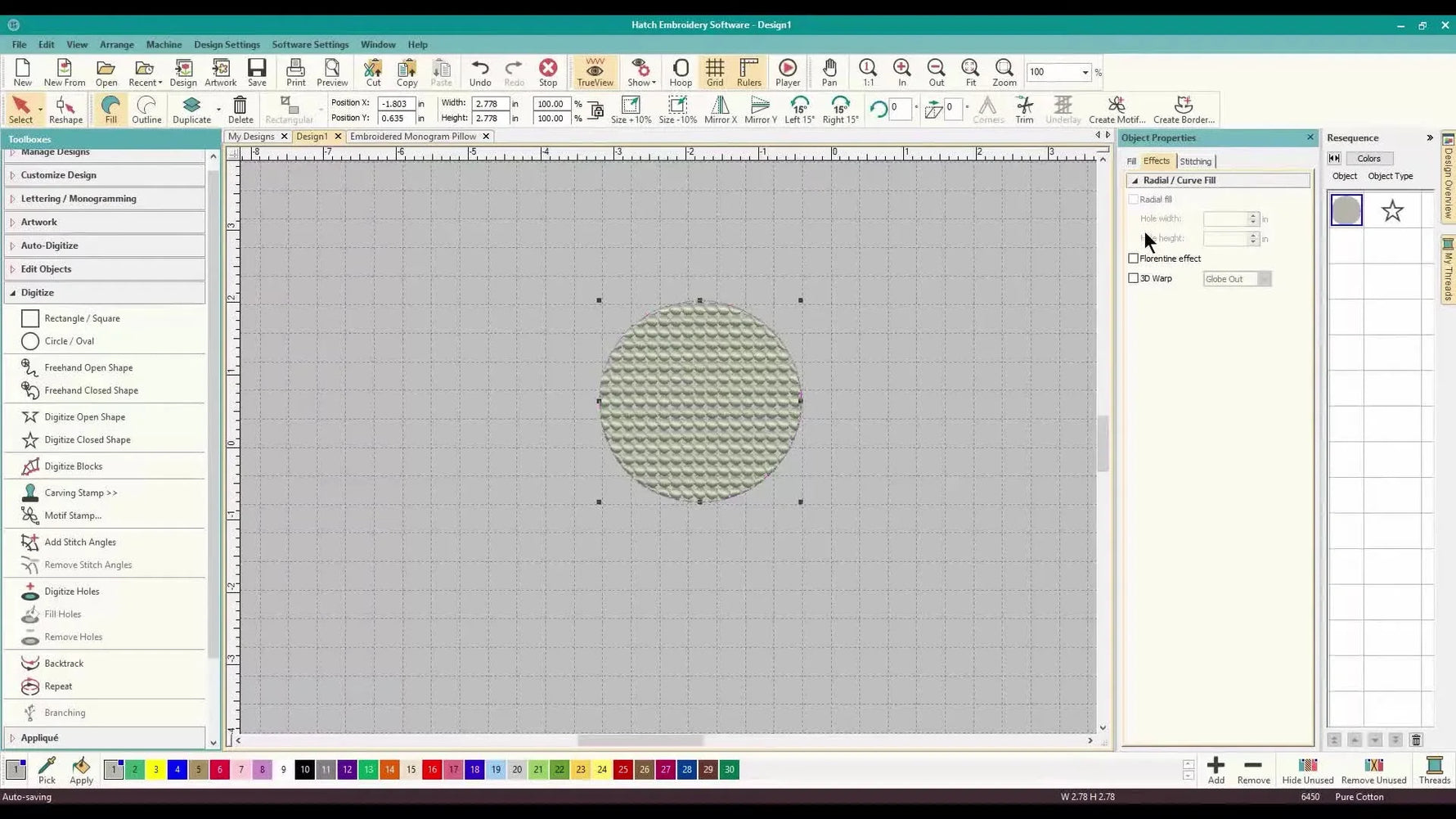Click the Position X input field
The height and width of the screenshot is (819, 1456).
pos(396,104)
